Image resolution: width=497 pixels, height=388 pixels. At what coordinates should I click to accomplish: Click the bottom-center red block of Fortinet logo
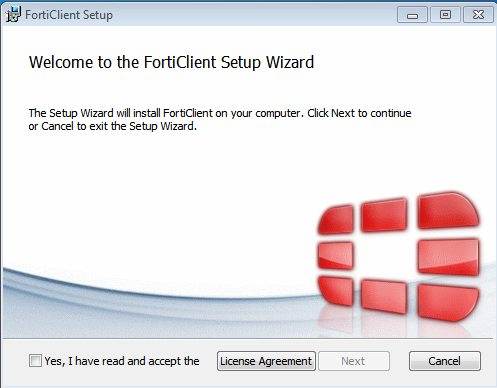click(x=384, y=297)
